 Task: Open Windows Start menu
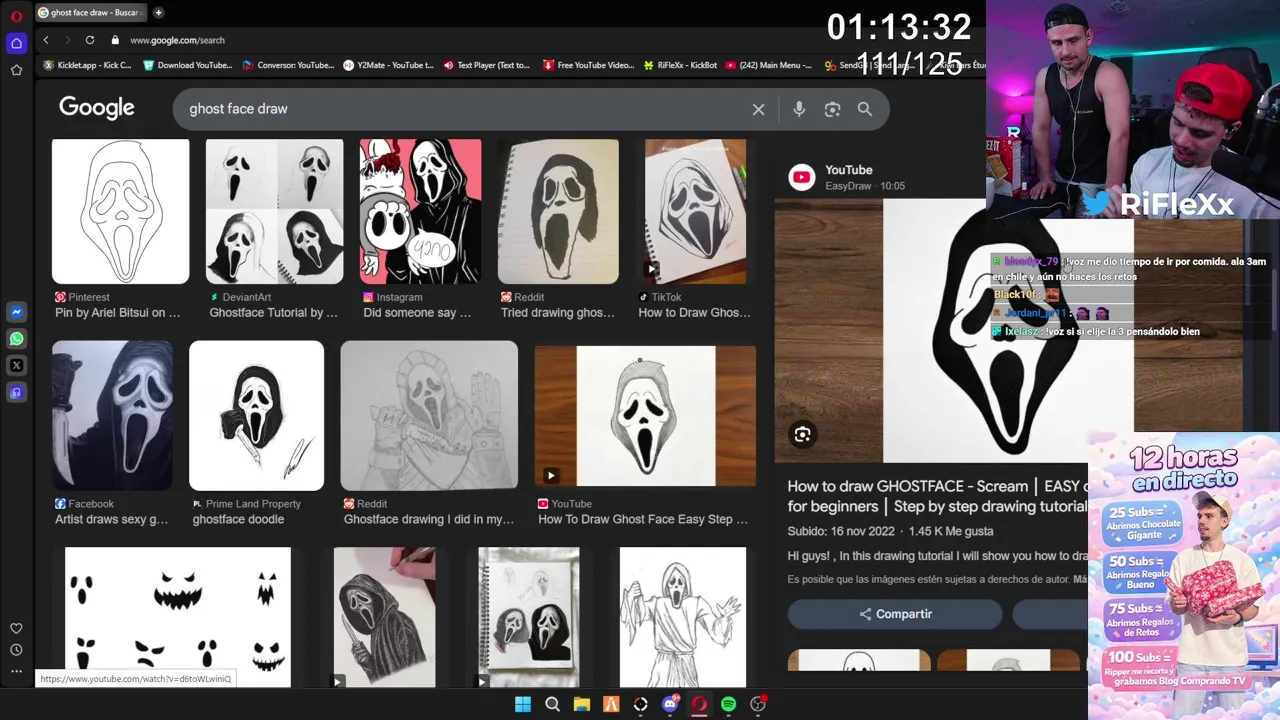[523, 704]
